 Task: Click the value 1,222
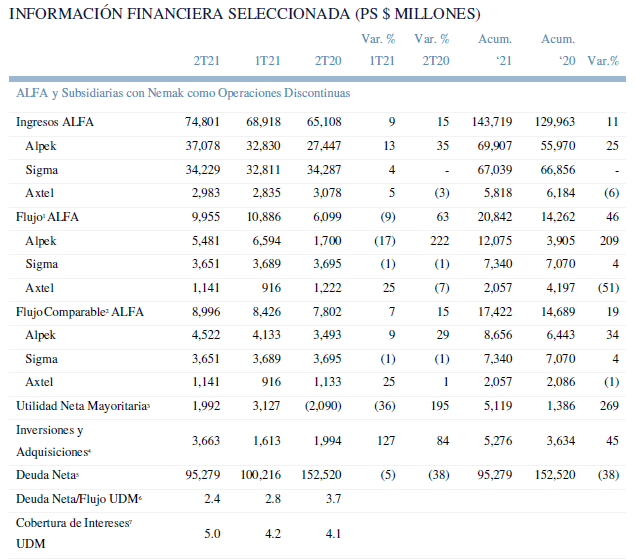point(327,288)
